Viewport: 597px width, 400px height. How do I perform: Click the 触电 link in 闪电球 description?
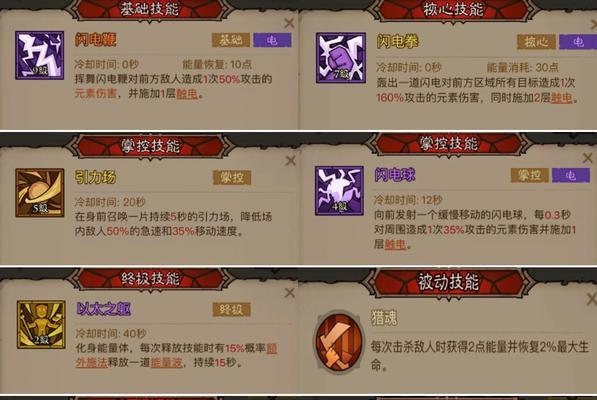pos(395,244)
